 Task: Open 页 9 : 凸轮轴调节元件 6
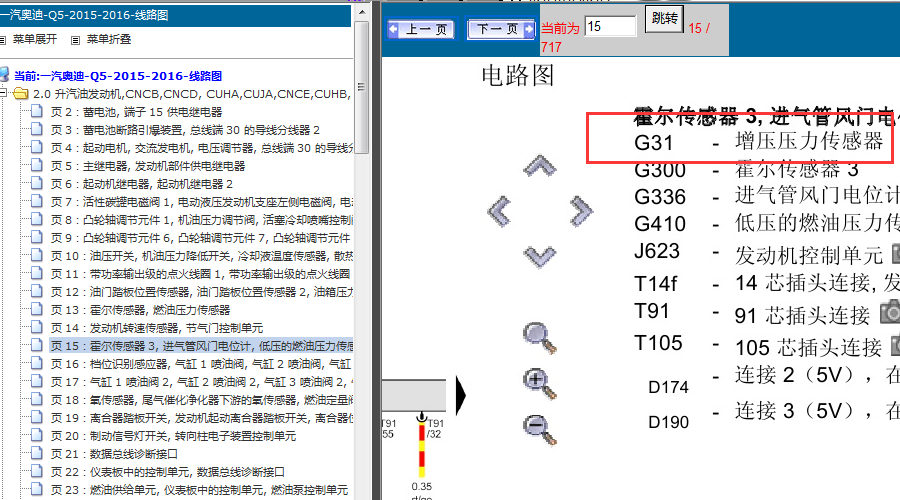pos(200,238)
